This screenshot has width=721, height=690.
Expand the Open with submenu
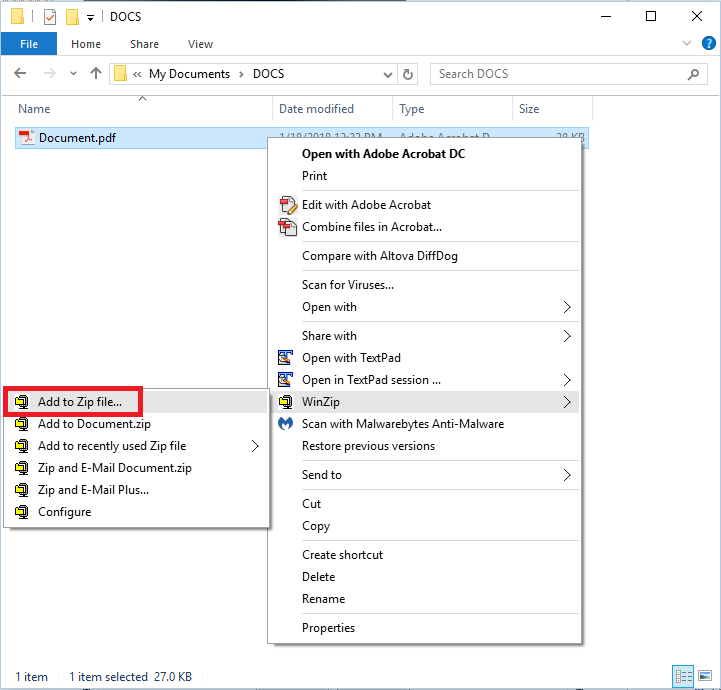[x=567, y=307]
